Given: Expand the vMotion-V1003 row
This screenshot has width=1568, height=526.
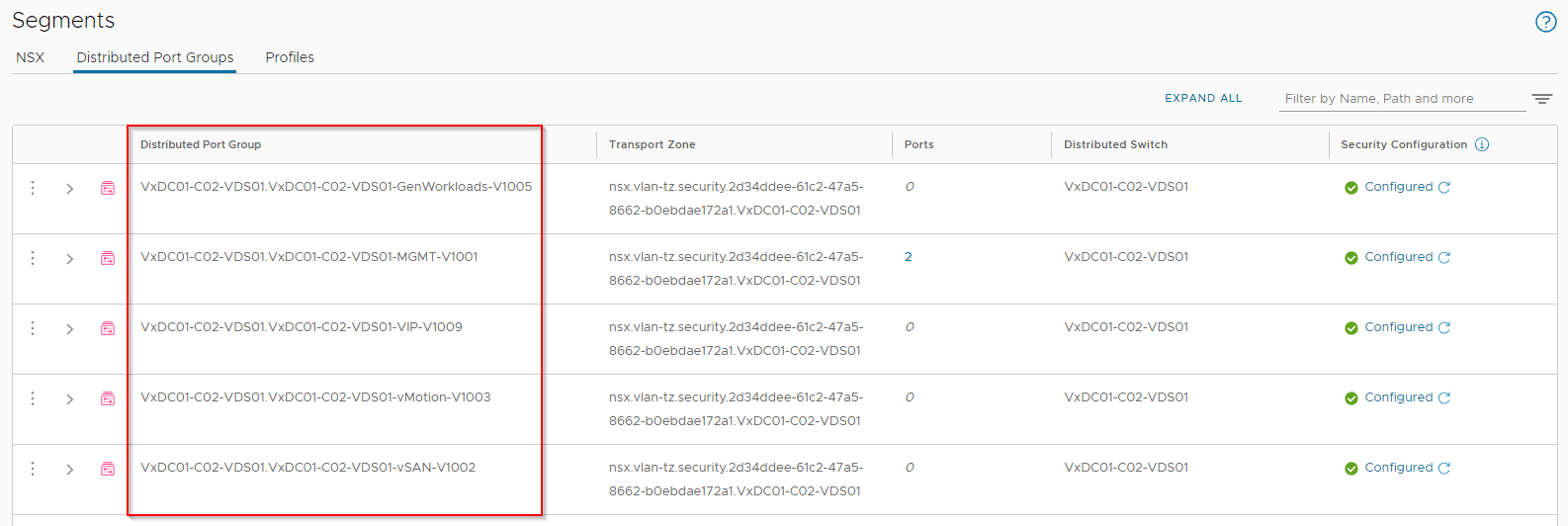Looking at the screenshot, I should pyautogui.click(x=69, y=399).
